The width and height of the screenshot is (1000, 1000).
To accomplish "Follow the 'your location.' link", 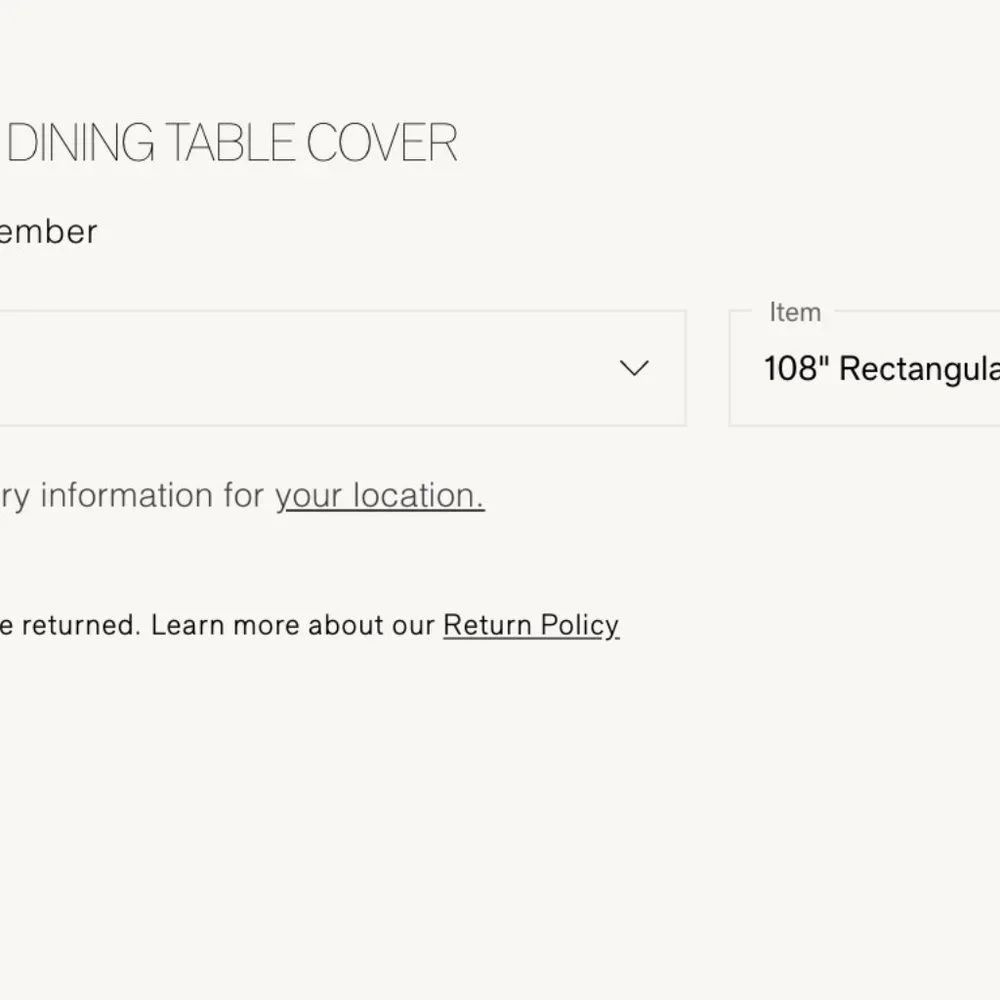I will 380,496.
